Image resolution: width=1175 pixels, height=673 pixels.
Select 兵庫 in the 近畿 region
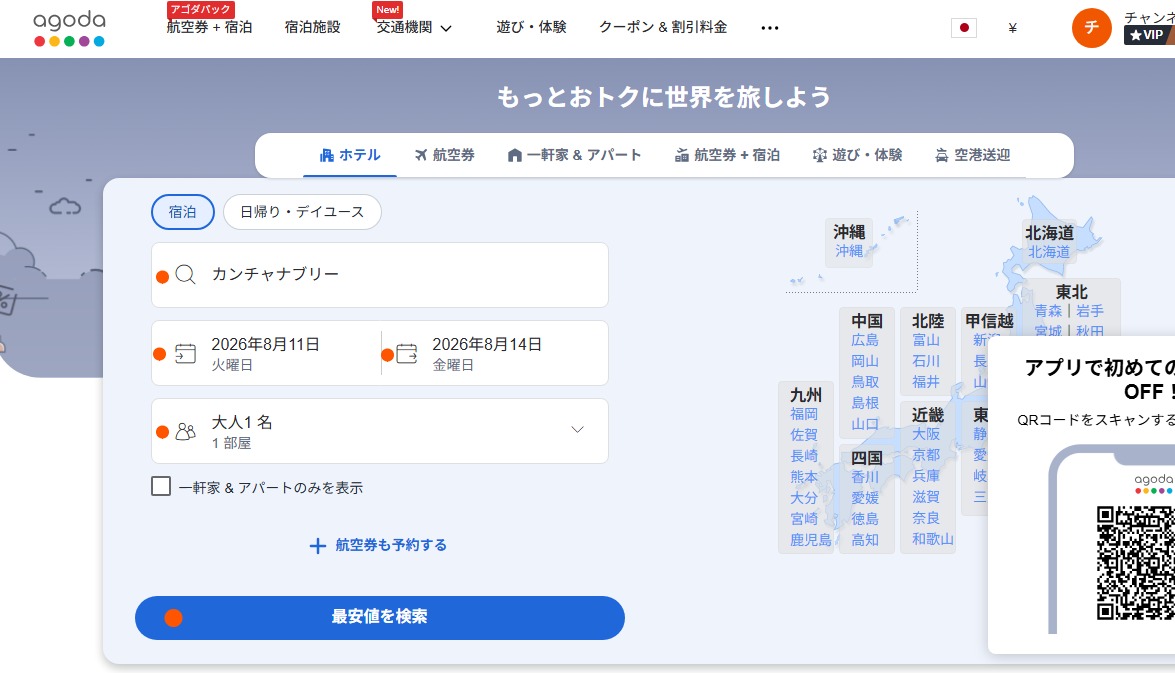tap(926, 476)
